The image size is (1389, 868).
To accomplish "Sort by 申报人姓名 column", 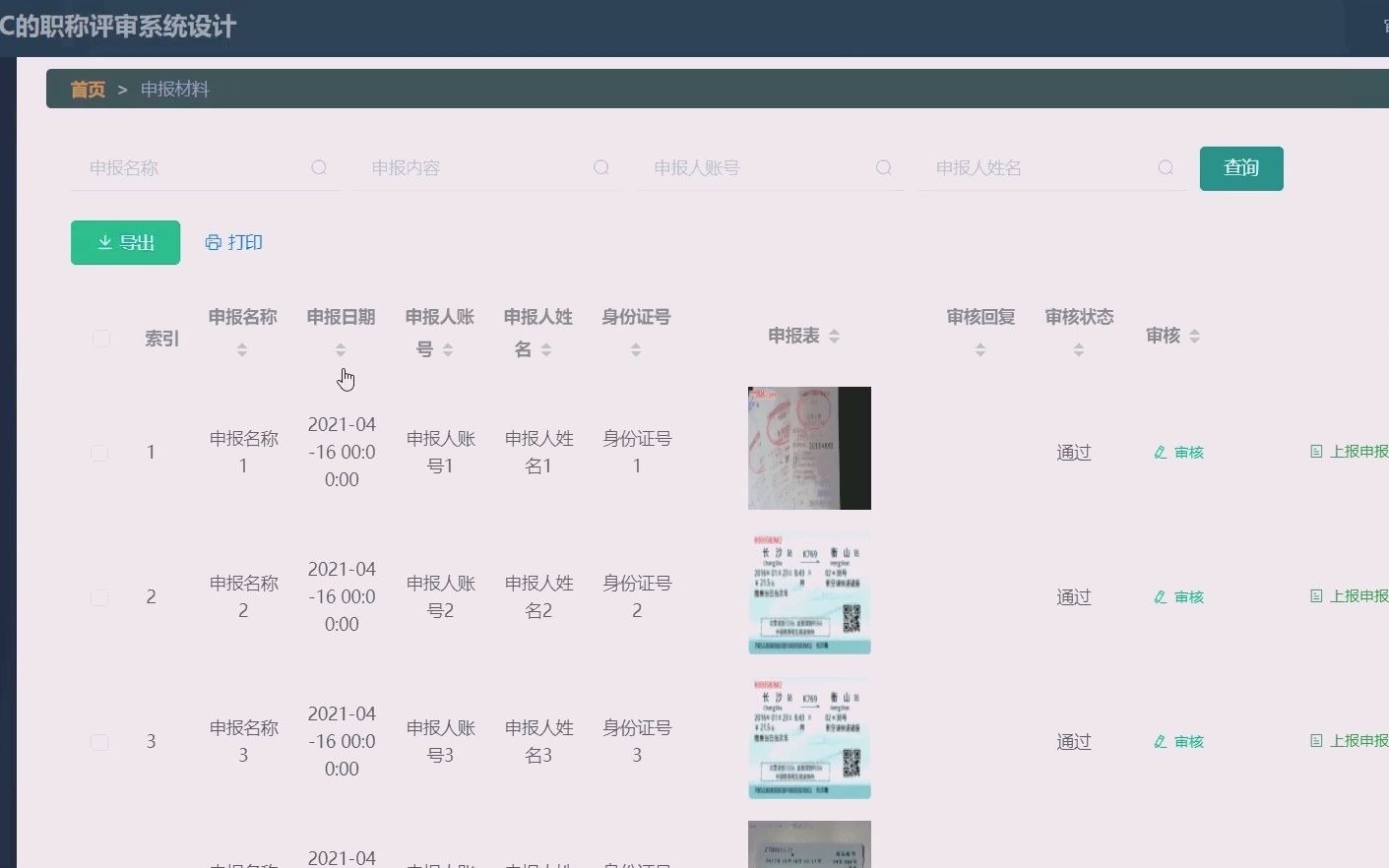I will point(546,349).
